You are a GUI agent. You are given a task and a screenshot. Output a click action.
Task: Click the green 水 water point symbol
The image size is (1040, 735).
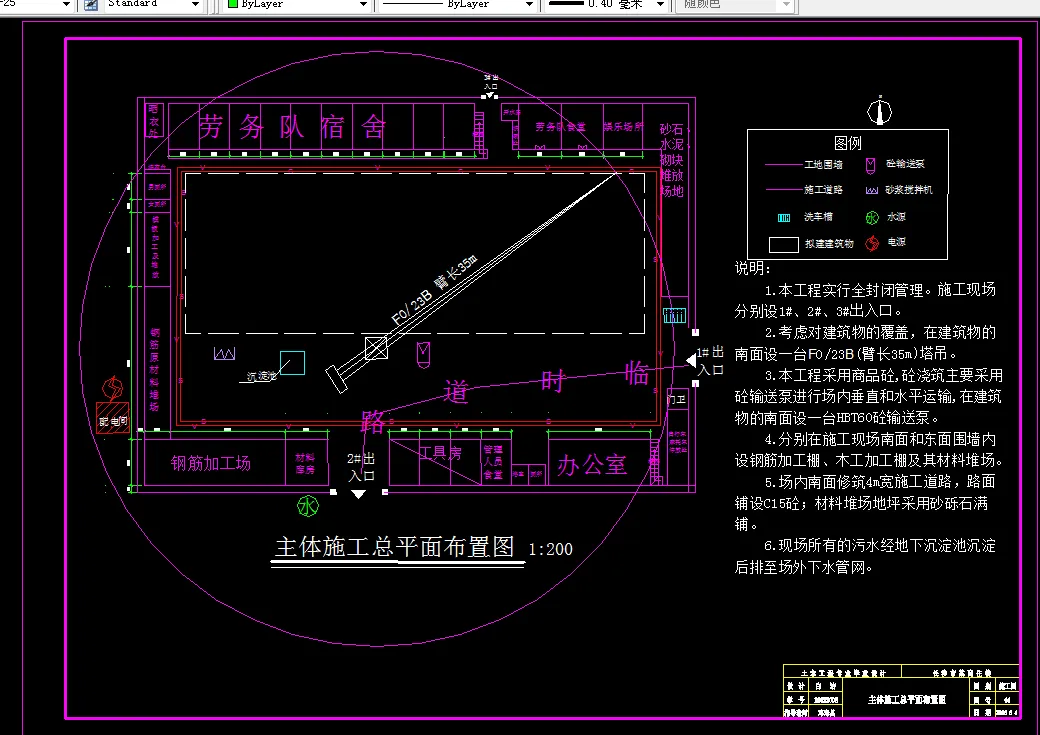tap(308, 506)
